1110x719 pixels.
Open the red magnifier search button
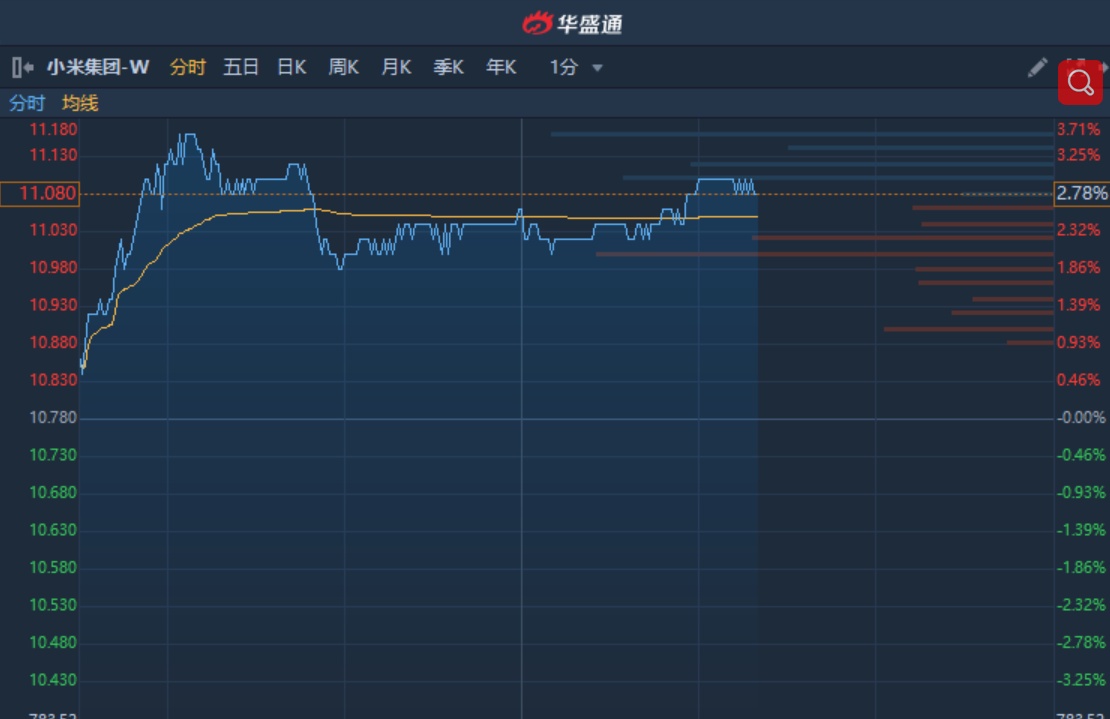1080,83
